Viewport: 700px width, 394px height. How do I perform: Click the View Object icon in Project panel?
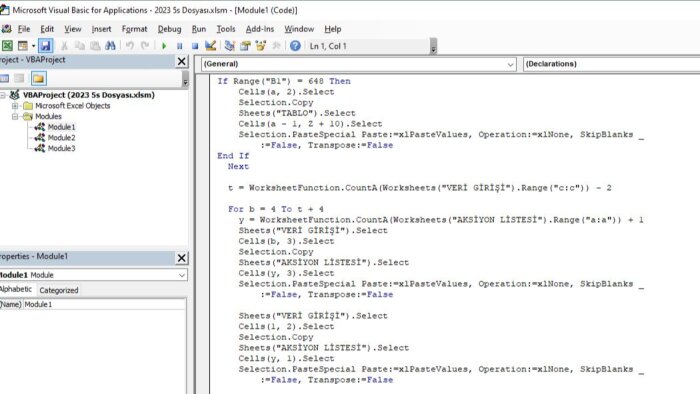(x=19, y=79)
